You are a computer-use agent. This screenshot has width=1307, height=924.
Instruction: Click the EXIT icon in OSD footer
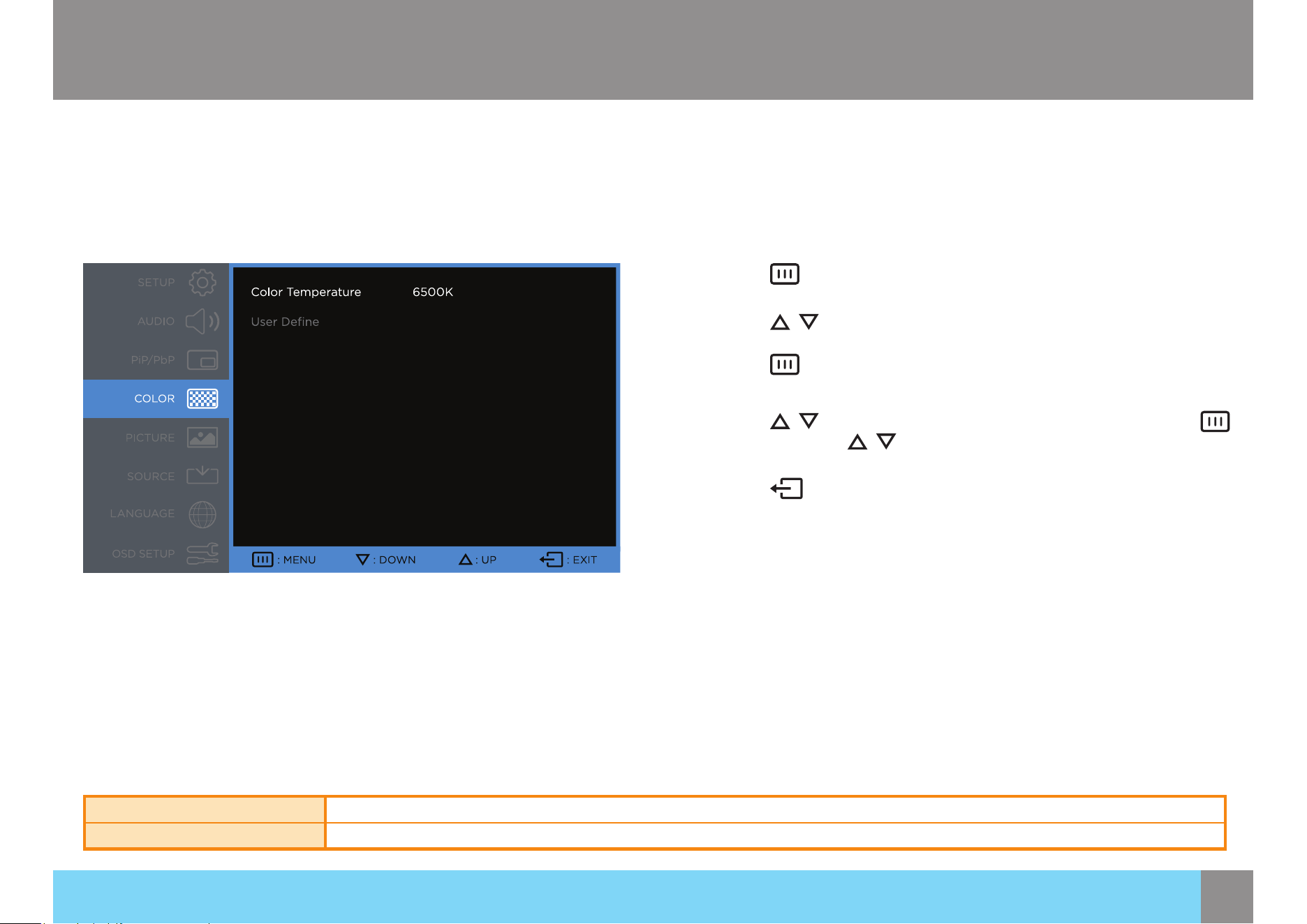coord(551,560)
